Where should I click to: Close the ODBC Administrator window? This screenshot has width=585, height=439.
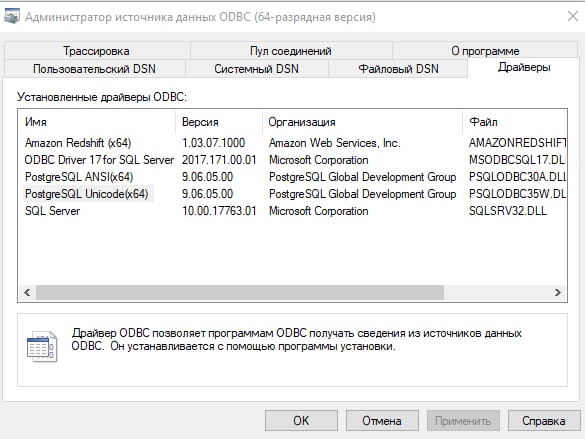pos(572,16)
